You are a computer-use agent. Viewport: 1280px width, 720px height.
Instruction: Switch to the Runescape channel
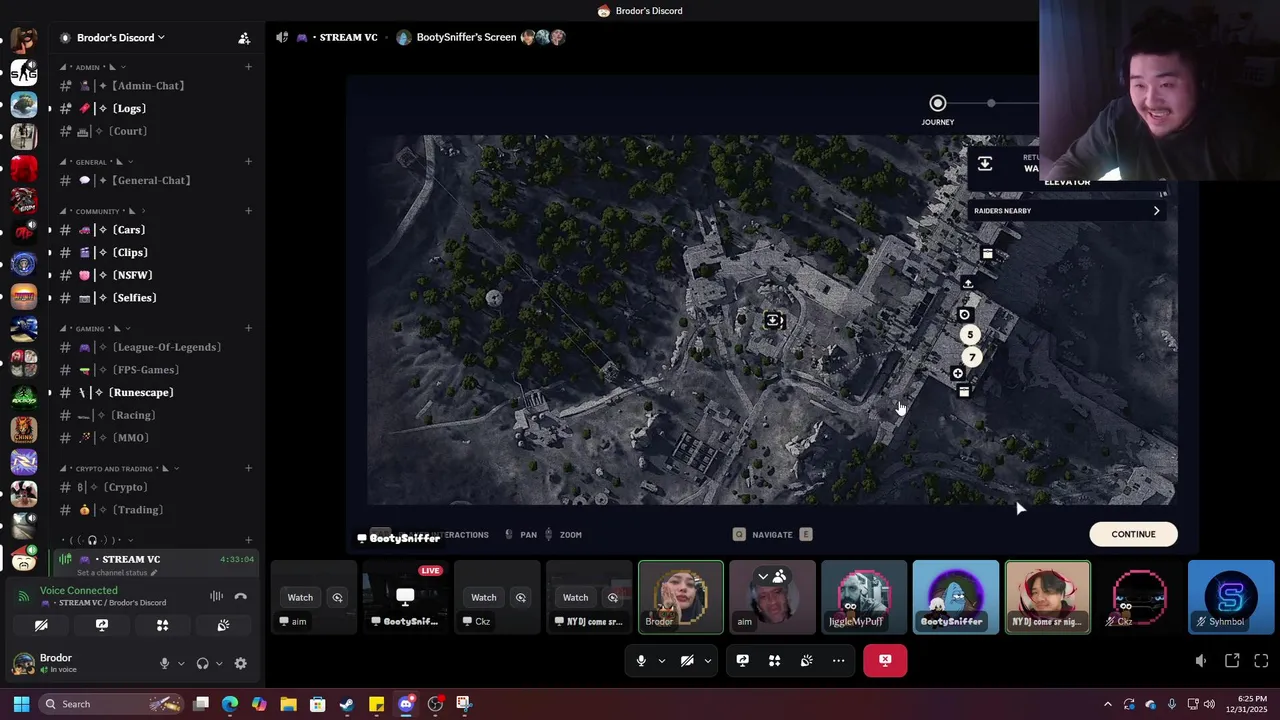coord(155,392)
